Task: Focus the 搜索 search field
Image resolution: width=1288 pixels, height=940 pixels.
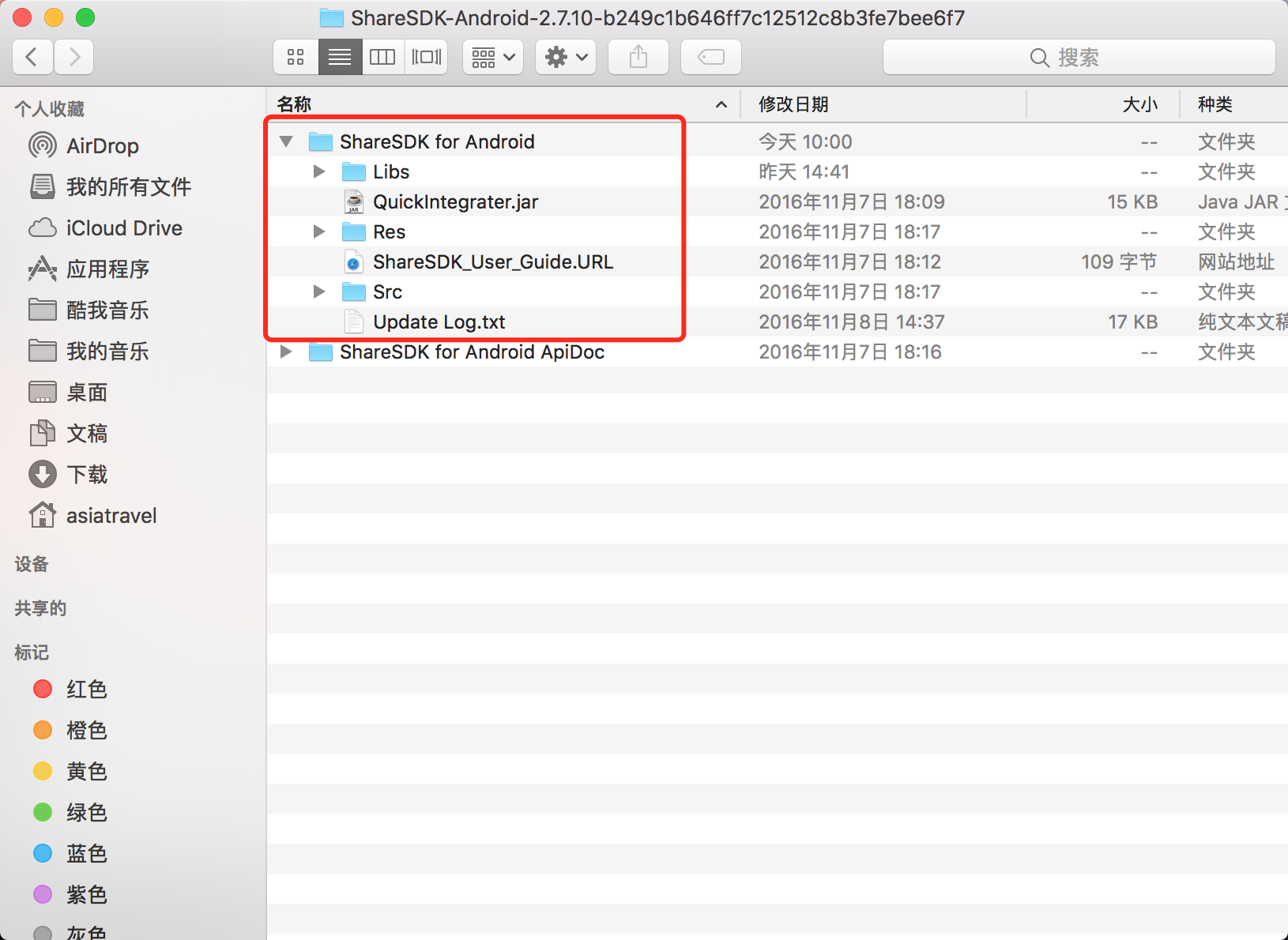Action: click(1079, 57)
